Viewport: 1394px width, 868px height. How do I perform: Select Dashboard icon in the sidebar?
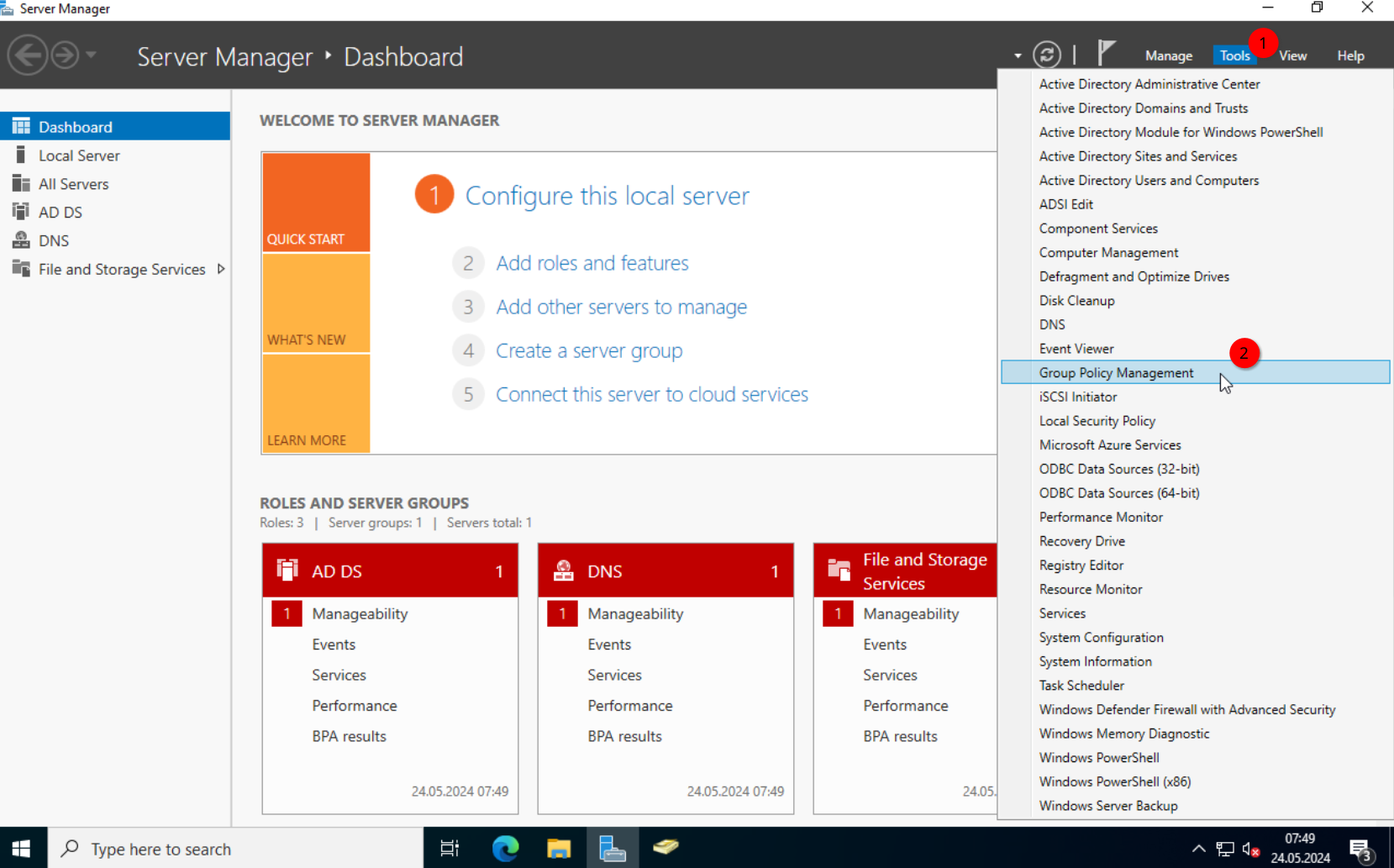click(x=21, y=126)
